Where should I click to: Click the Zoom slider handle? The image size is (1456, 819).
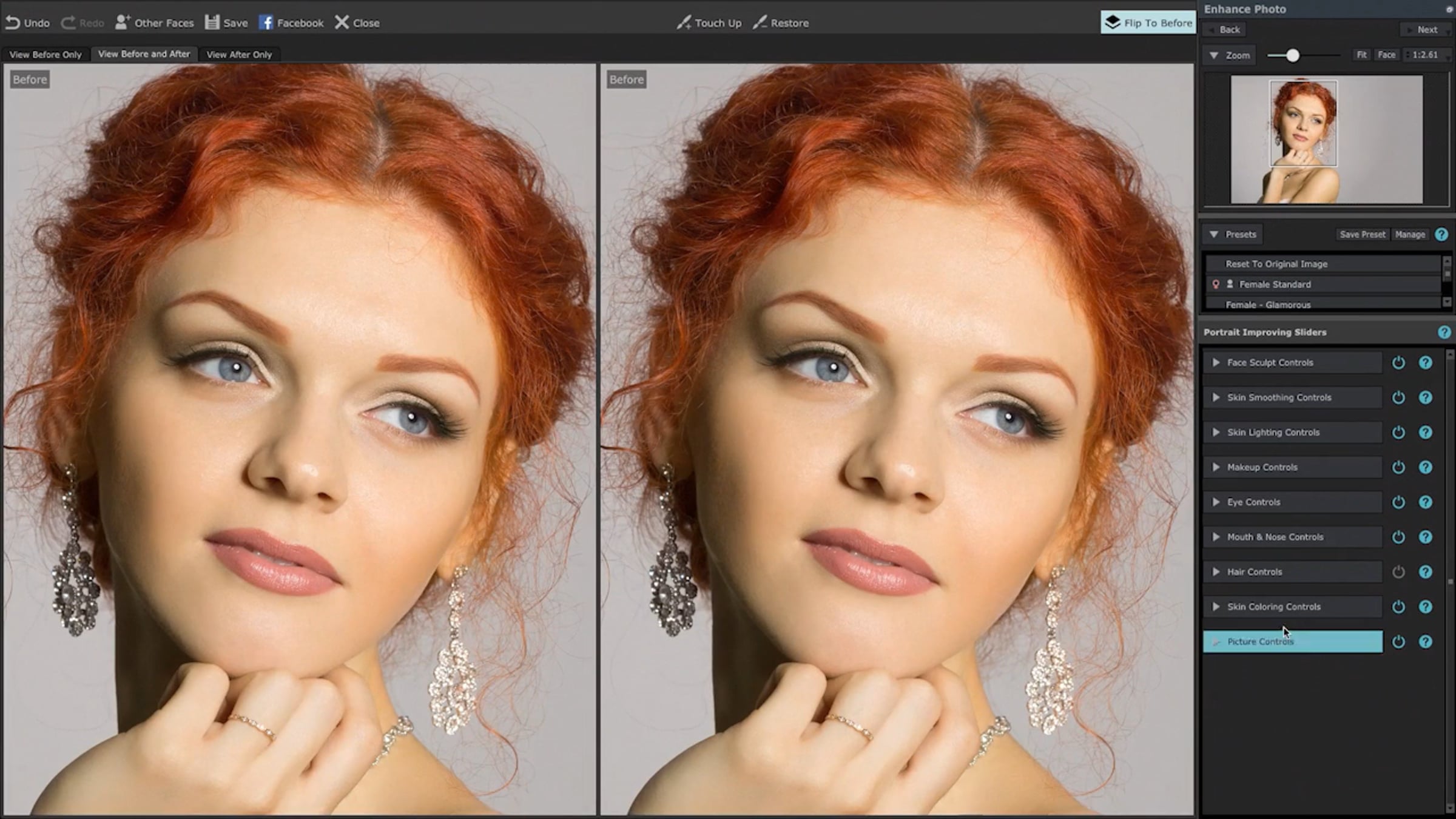[1293, 55]
